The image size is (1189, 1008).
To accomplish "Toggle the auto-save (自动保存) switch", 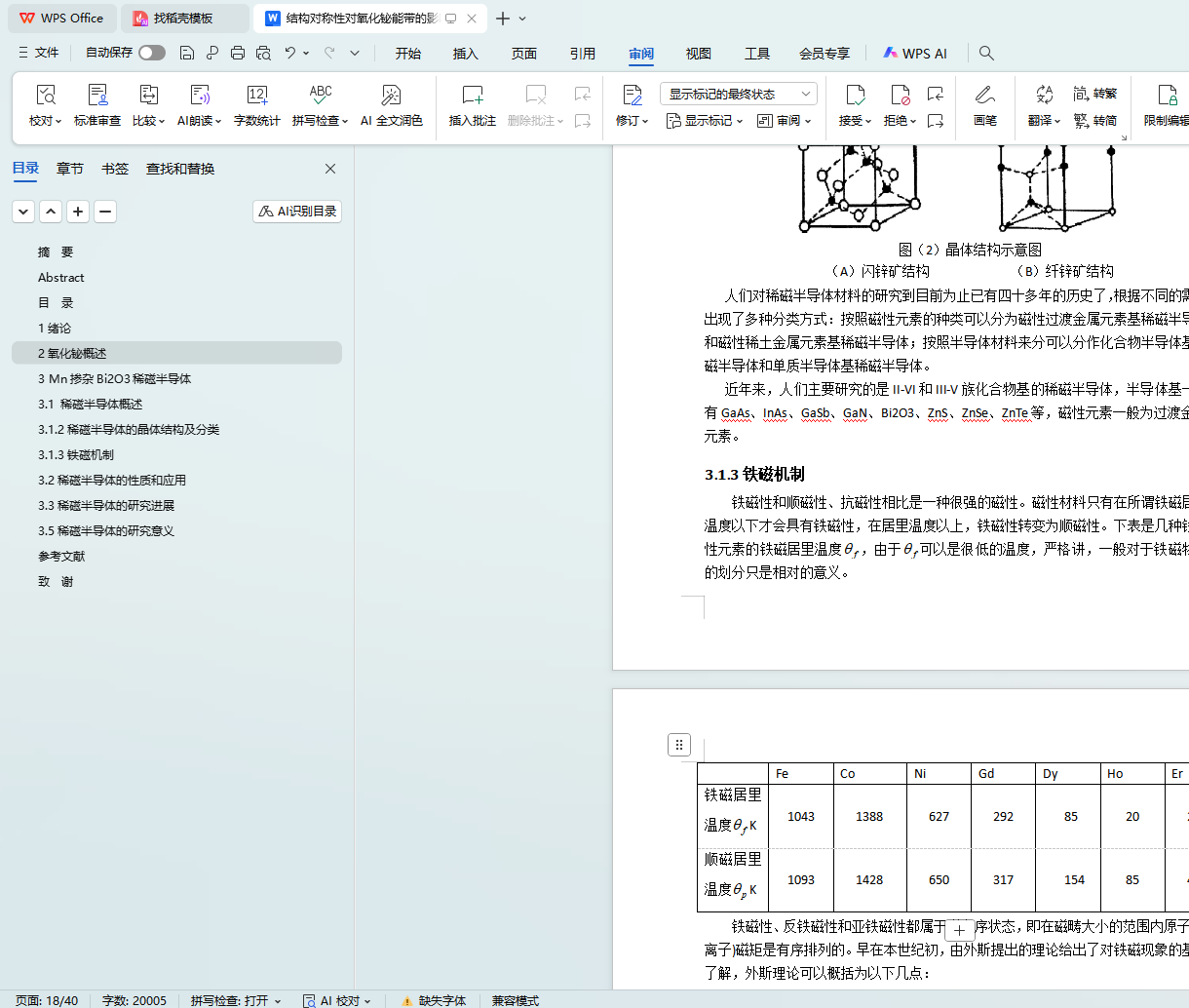I will [x=151, y=53].
